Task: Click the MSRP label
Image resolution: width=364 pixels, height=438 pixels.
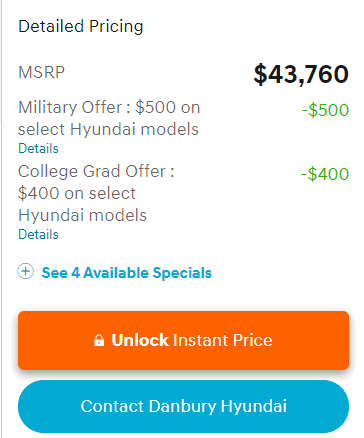Action: click(42, 72)
